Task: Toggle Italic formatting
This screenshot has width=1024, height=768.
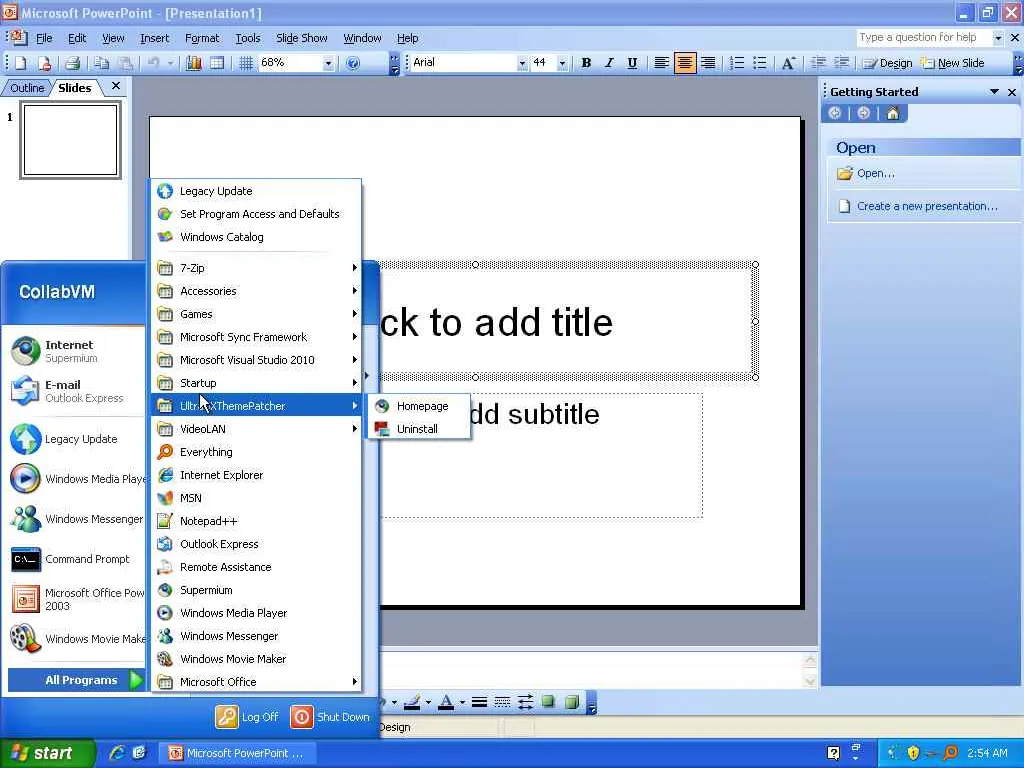Action: pos(609,63)
